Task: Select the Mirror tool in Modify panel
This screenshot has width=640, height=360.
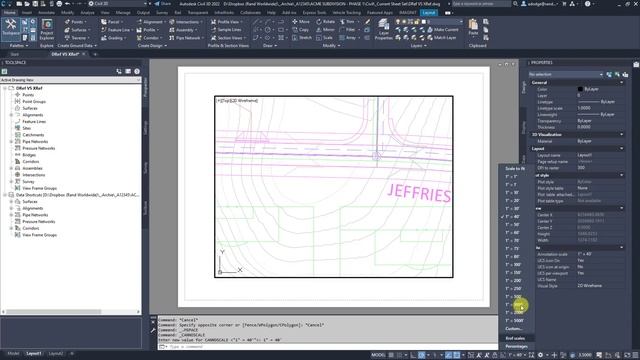Action: 325,30
